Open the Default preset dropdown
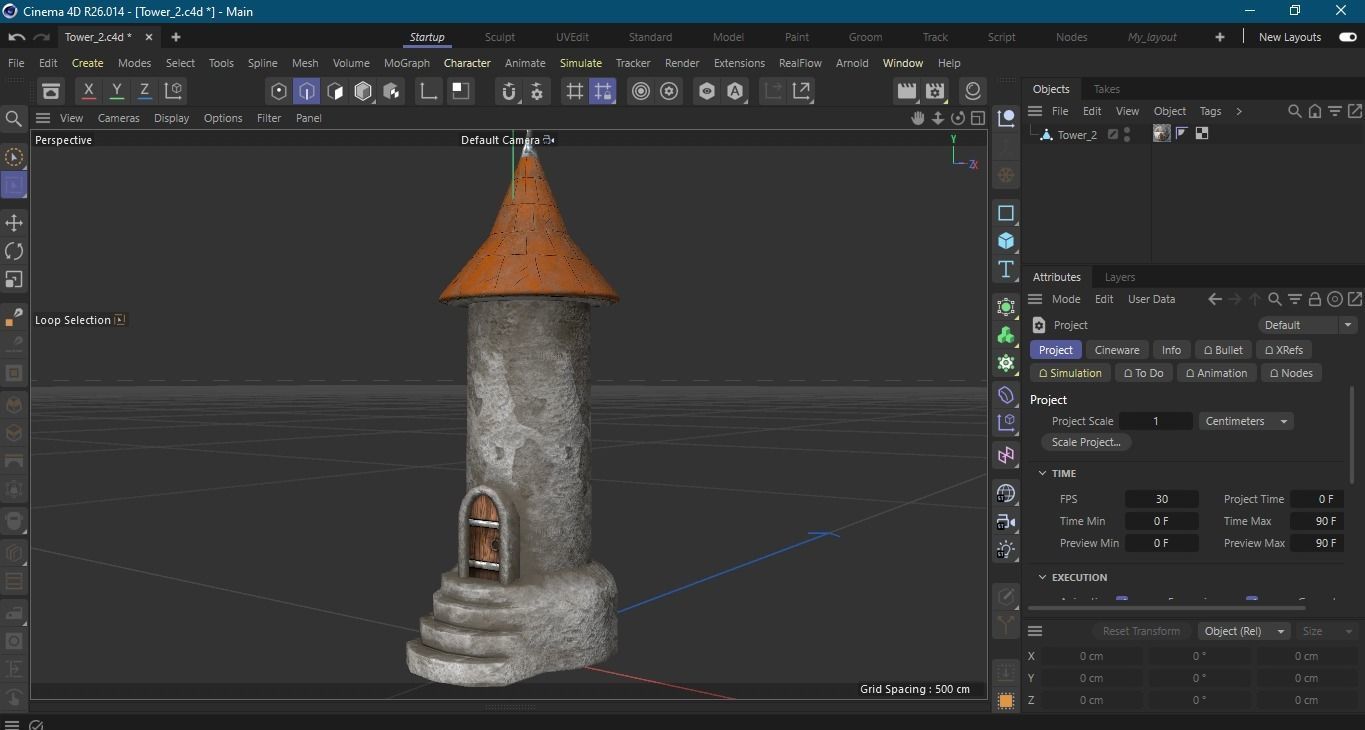 point(1308,325)
